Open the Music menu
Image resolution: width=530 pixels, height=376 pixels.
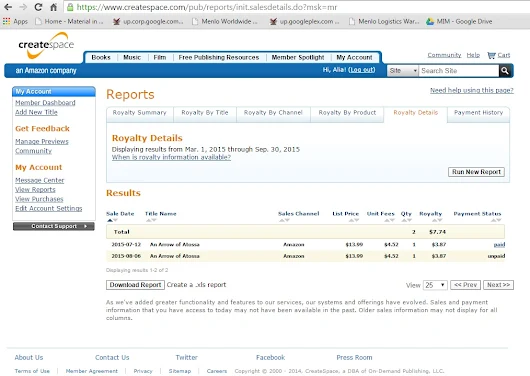pos(132,57)
